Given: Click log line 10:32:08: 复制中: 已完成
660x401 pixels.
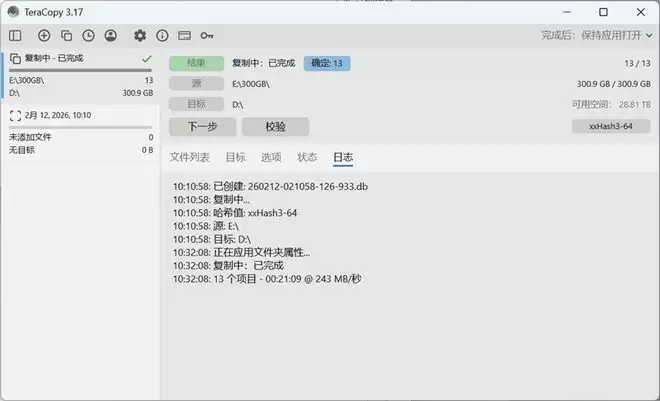Looking at the screenshot, I should point(228,266).
